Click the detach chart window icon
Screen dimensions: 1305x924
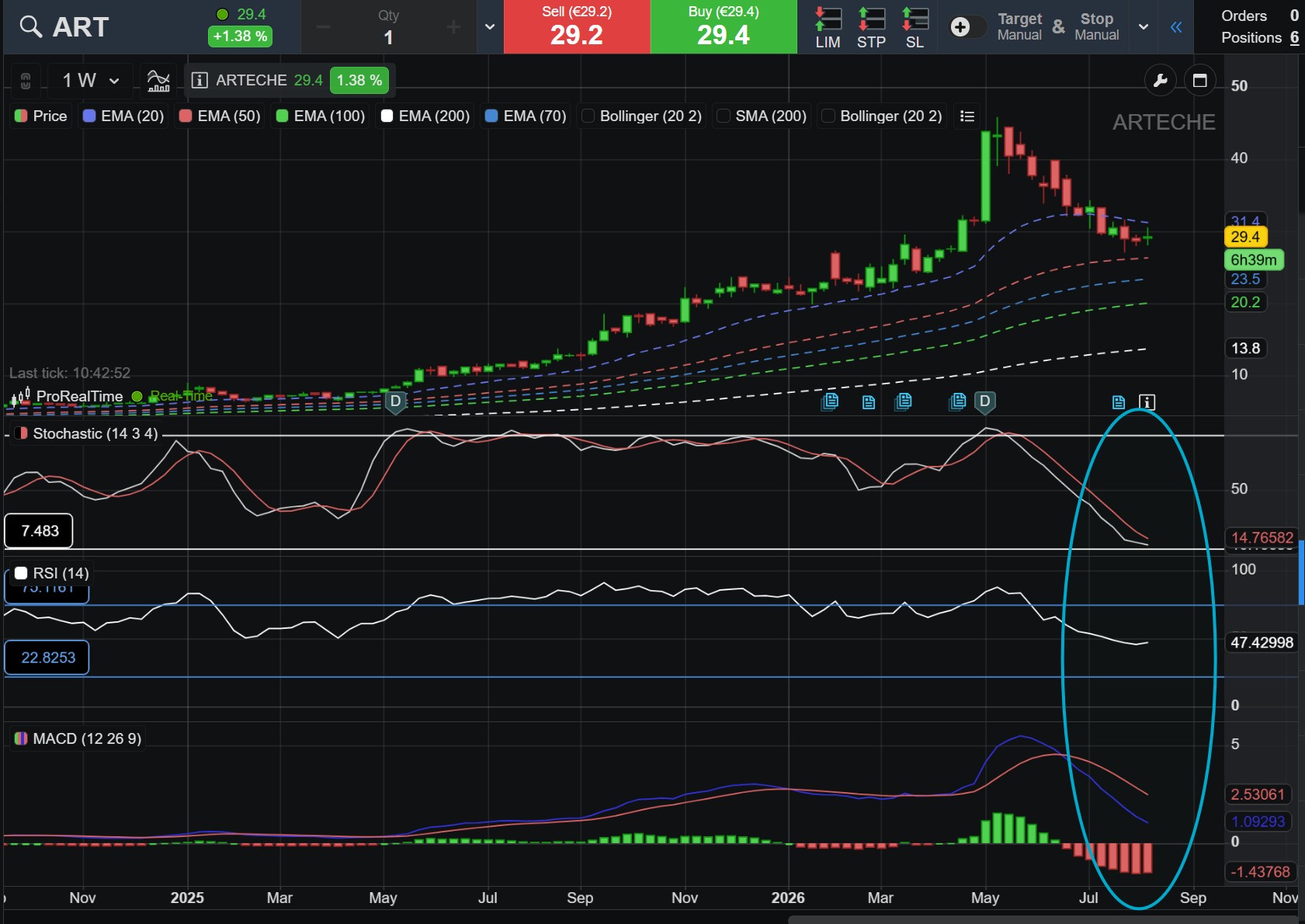coord(1199,80)
